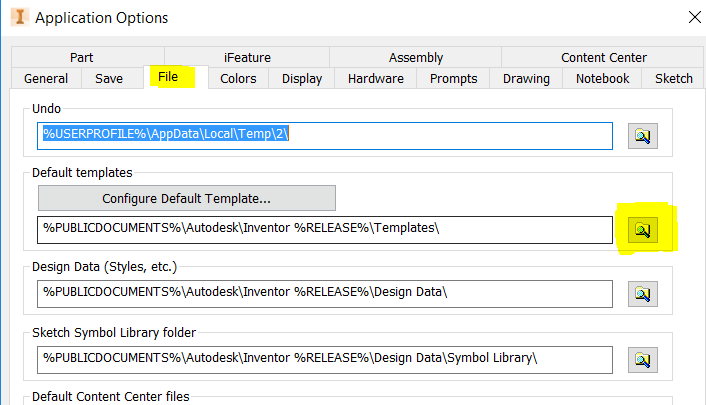Switch to the Prompts tab

[454, 79]
